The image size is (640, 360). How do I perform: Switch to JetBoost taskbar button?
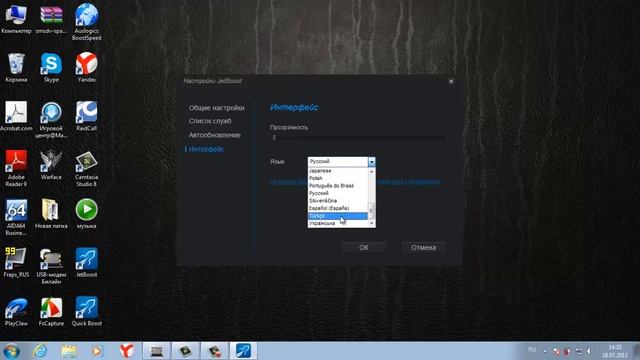(243, 351)
